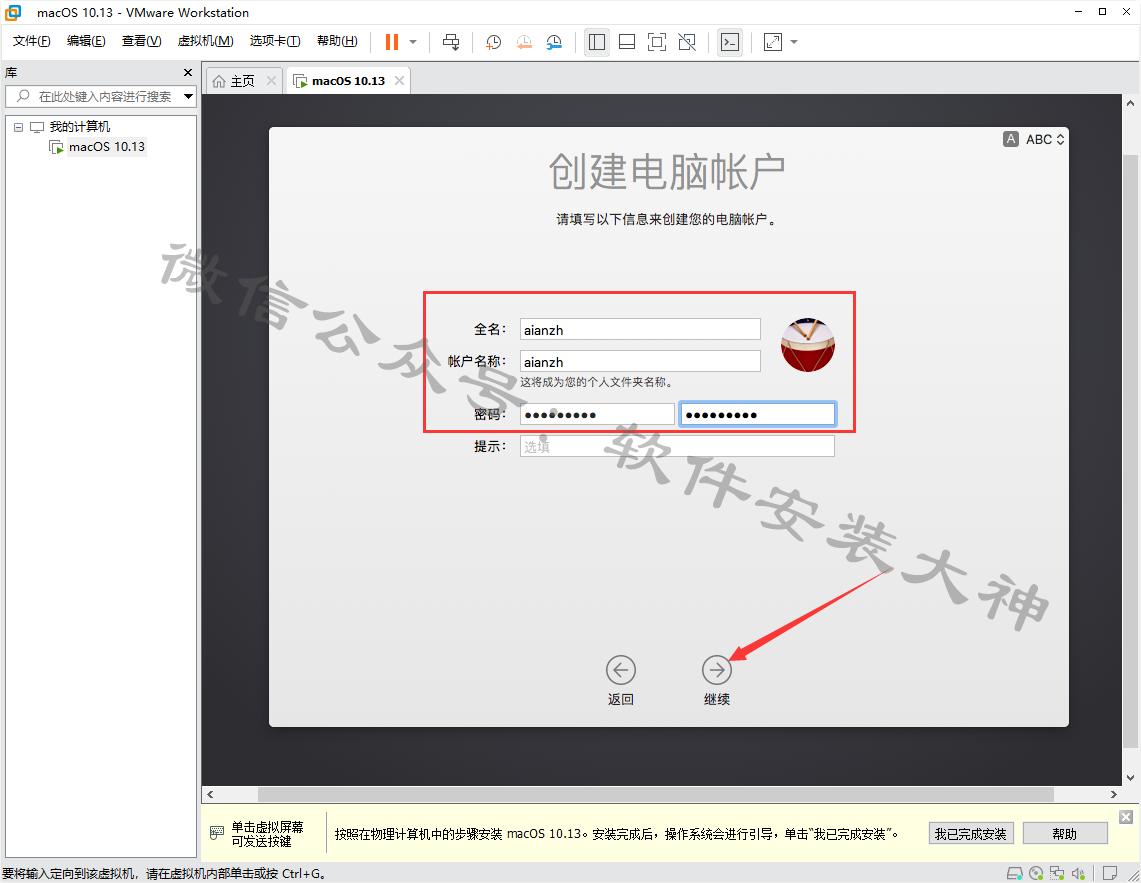This screenshot has height=883, width=1141.
Task: Click the hard disk status icon
Action: 1014,873
